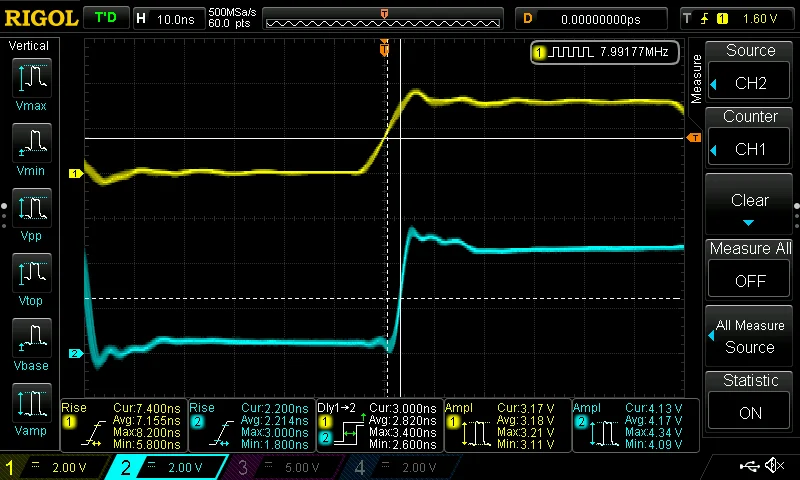Click the 500MSa/s sample rate readout
This screenshot has width=800, height=480.
point(232,12)
